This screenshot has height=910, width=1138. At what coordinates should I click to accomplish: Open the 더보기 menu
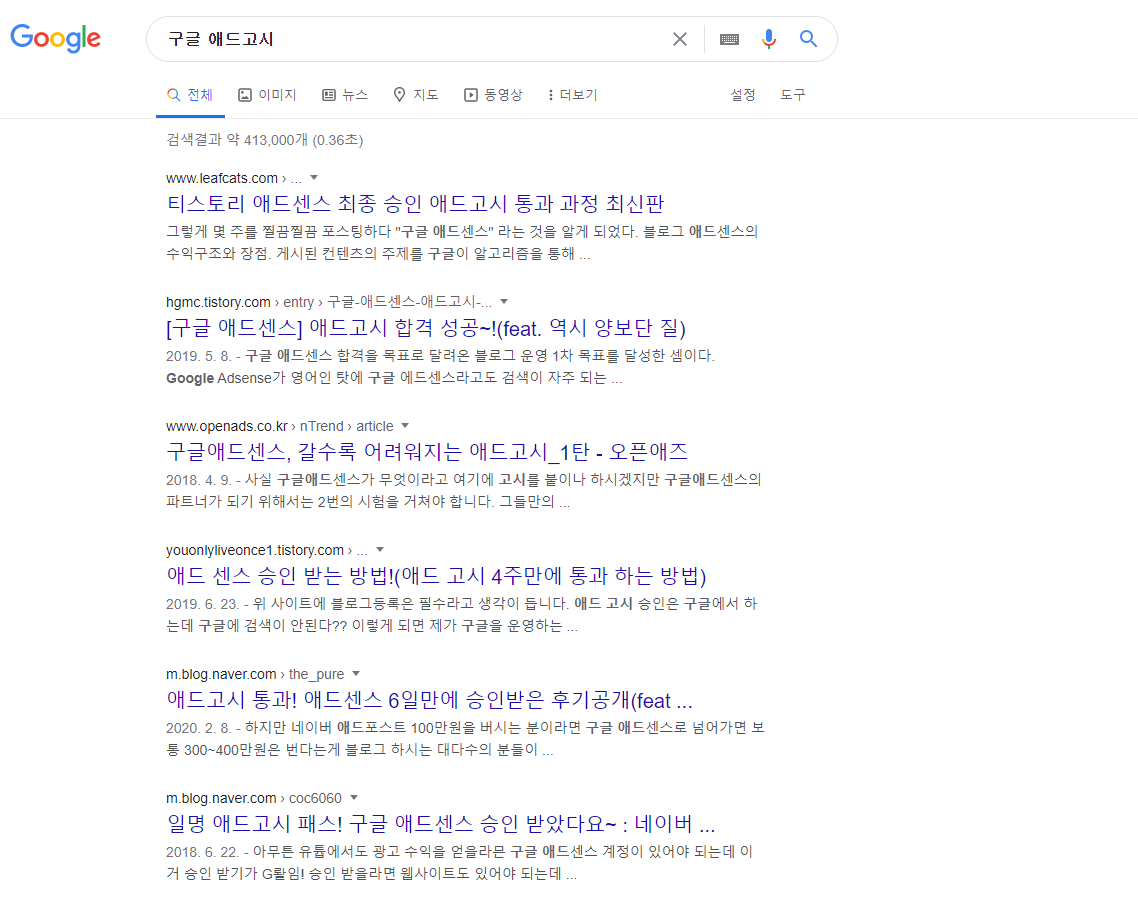[x=573, y=95]
